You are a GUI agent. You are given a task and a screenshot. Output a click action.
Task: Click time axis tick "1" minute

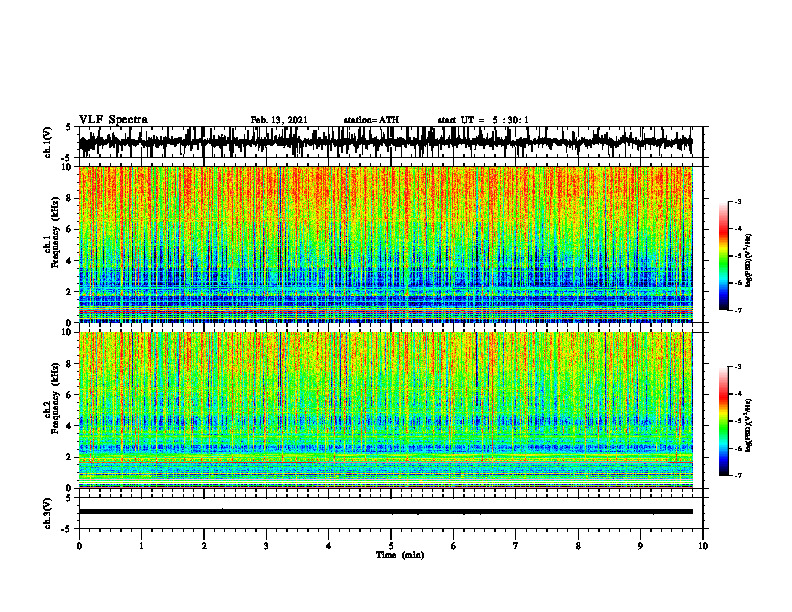pyautogui.click(x=141, y=546)
